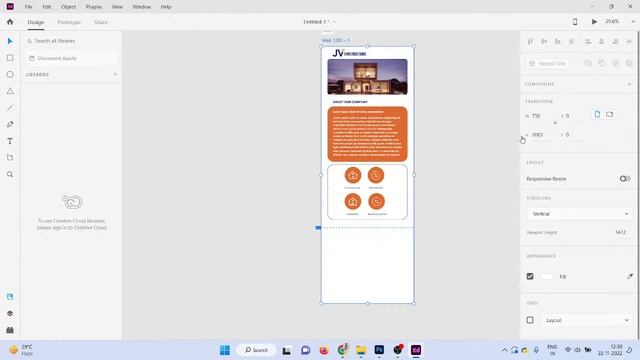640x360 pixels.
Task: Click Document Assets button
Action: 71,58
